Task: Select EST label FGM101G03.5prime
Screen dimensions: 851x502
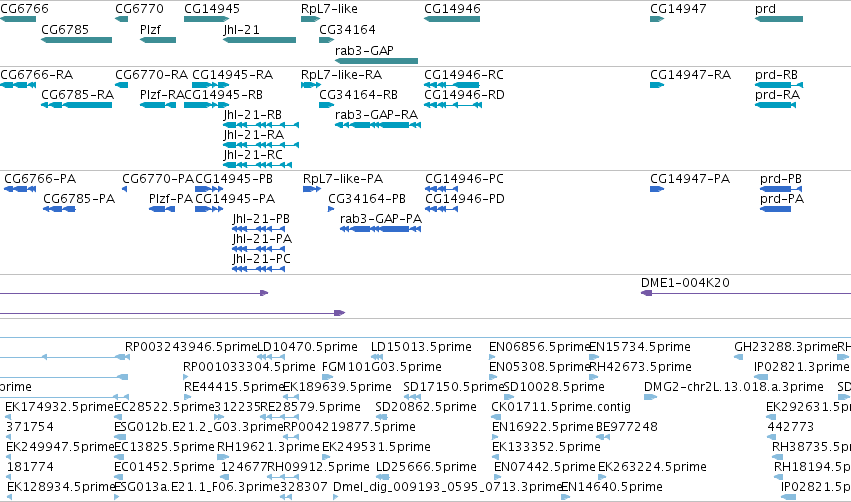Action: (382, 367)
